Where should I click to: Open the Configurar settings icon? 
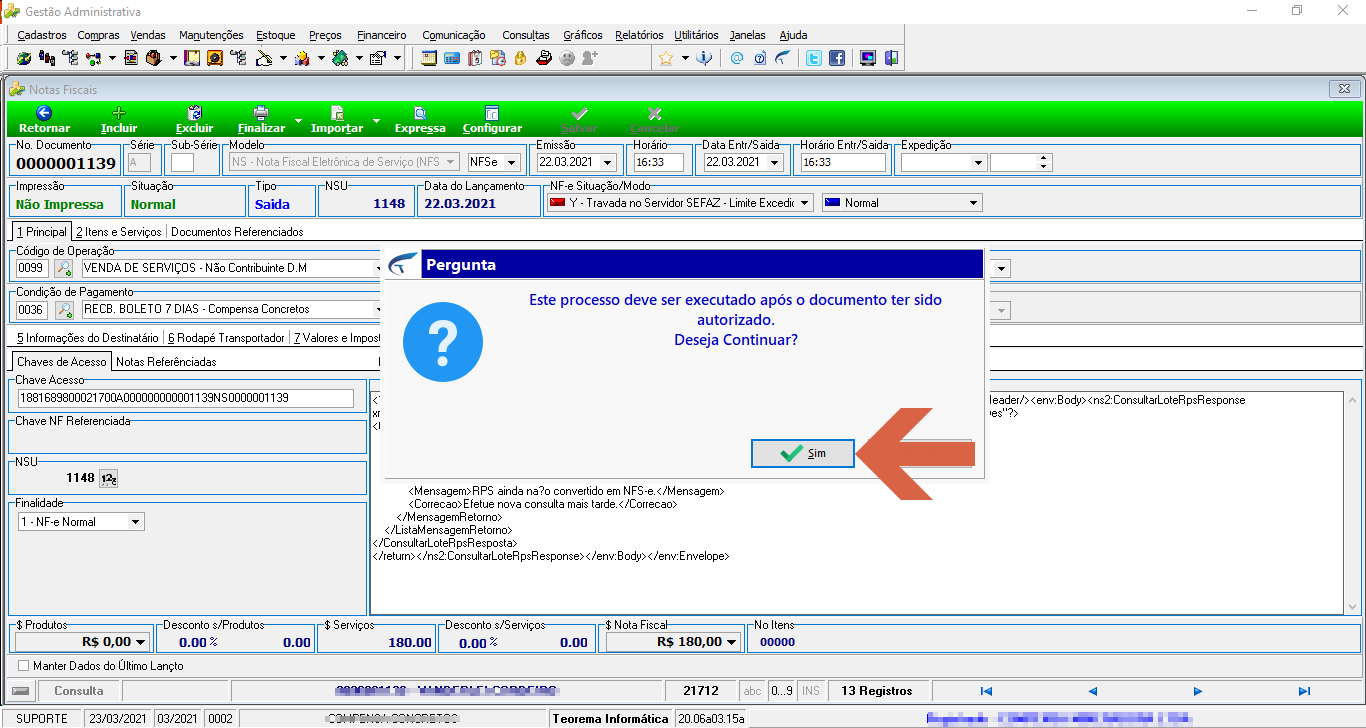[492, 113]
